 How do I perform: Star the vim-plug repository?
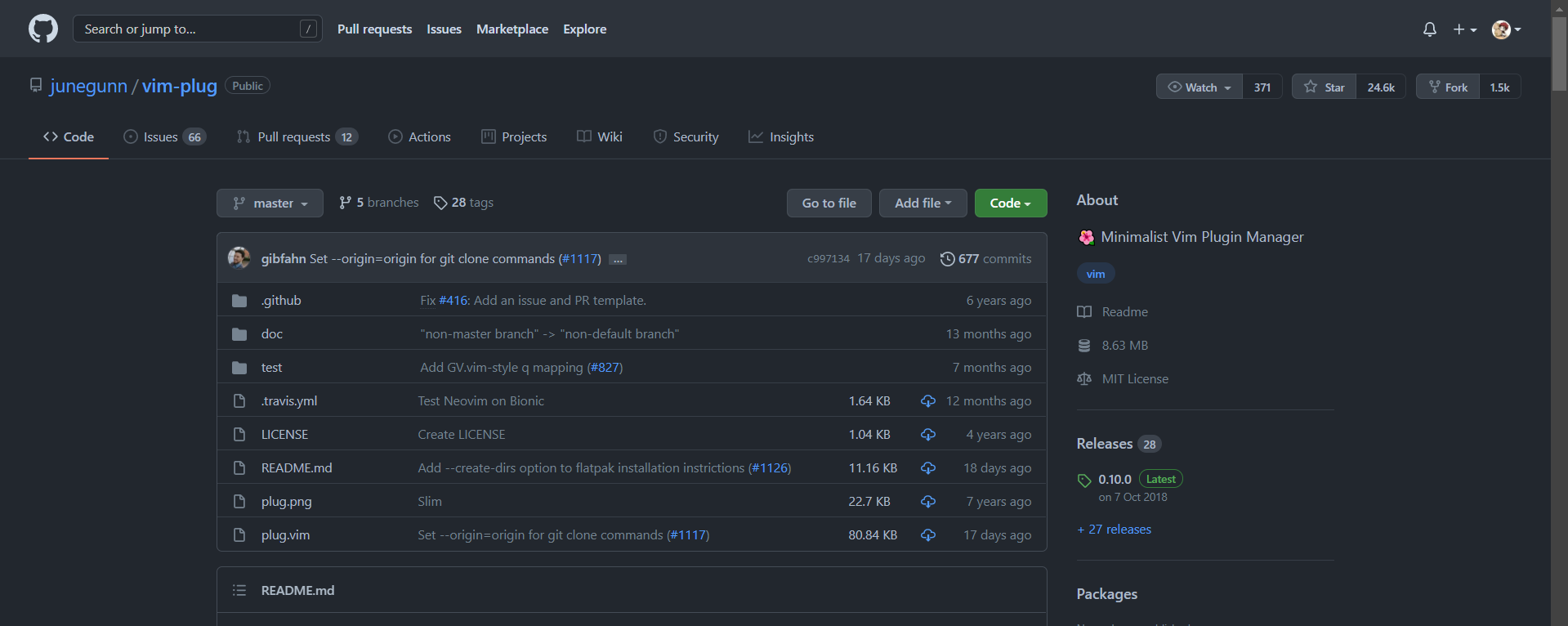click(x=1325, y=87)
